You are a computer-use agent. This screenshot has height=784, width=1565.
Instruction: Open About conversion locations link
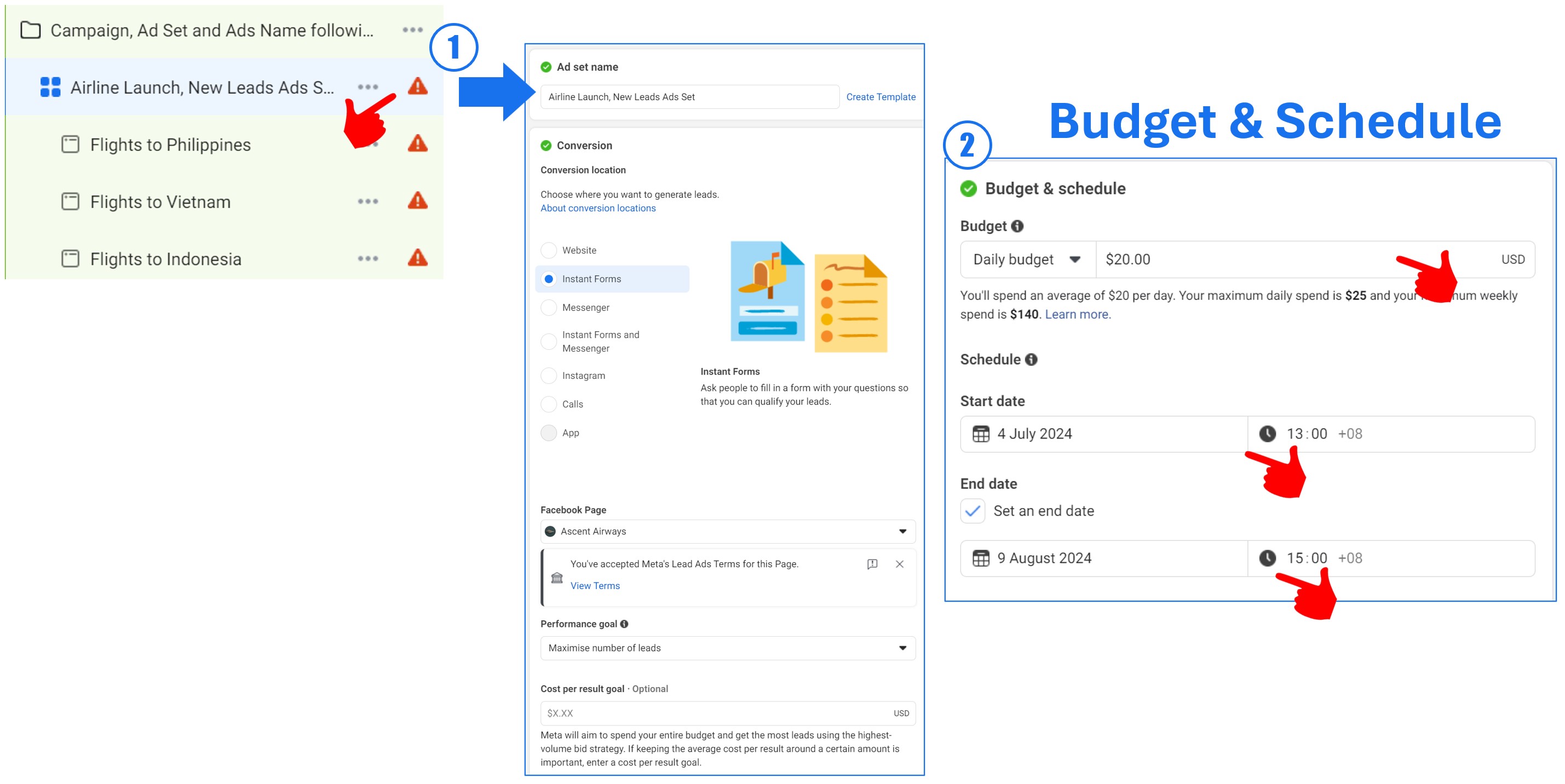598,208
